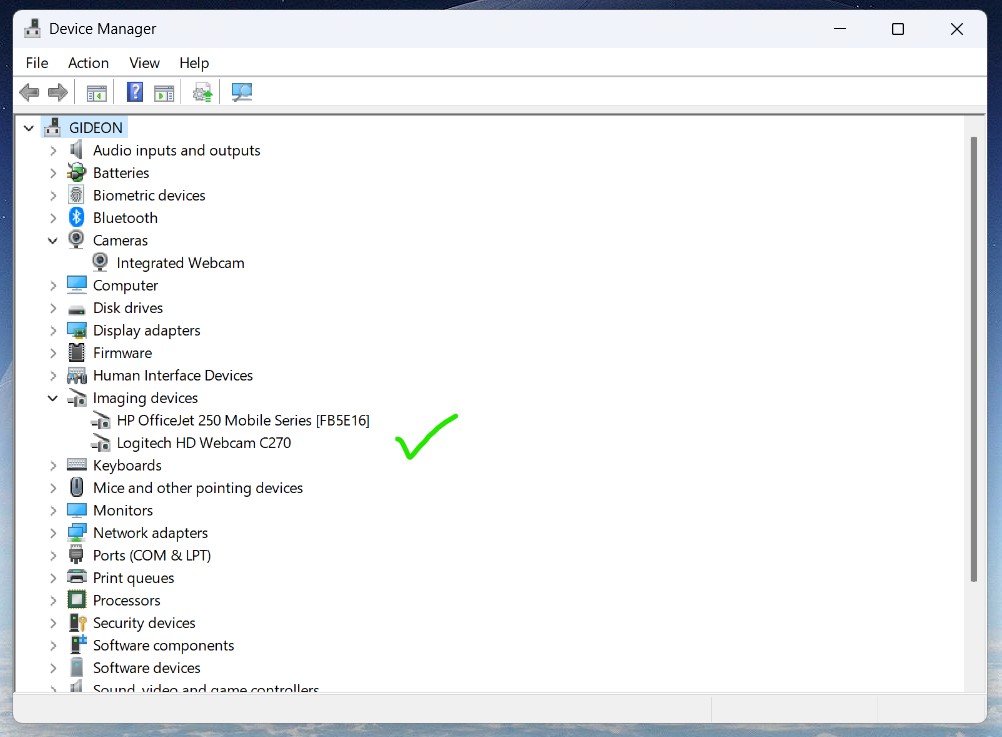This screenshot has width=1002, height=737.
Task: Click the vertical scrollbar in device list
Action: tap(973, 360)
